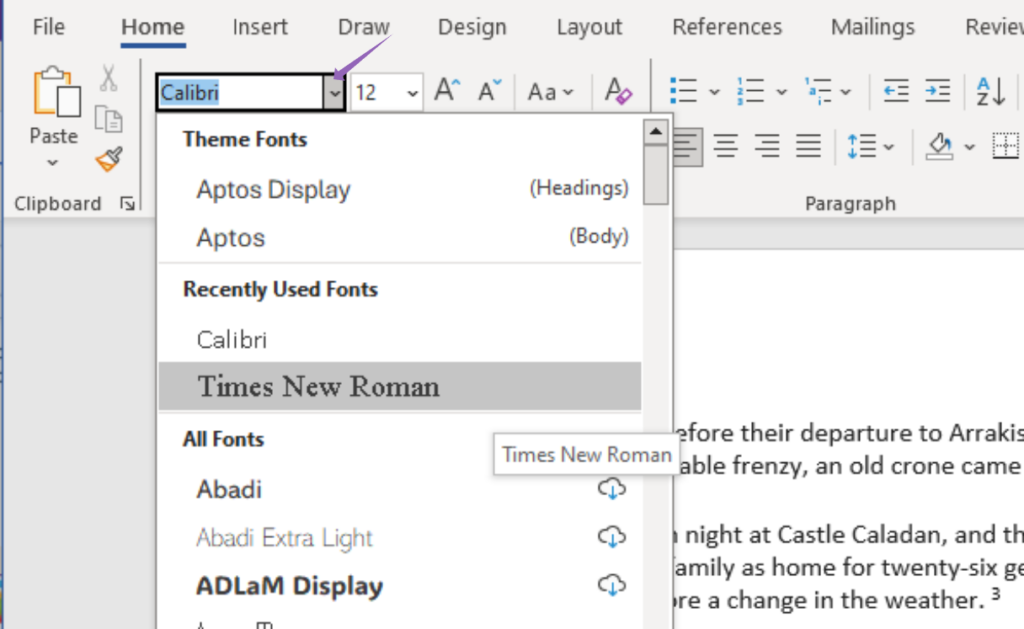The image size is (1024, 629).
Task: Expand the Change Case Aa dropdown
Action: click(551, 93)
